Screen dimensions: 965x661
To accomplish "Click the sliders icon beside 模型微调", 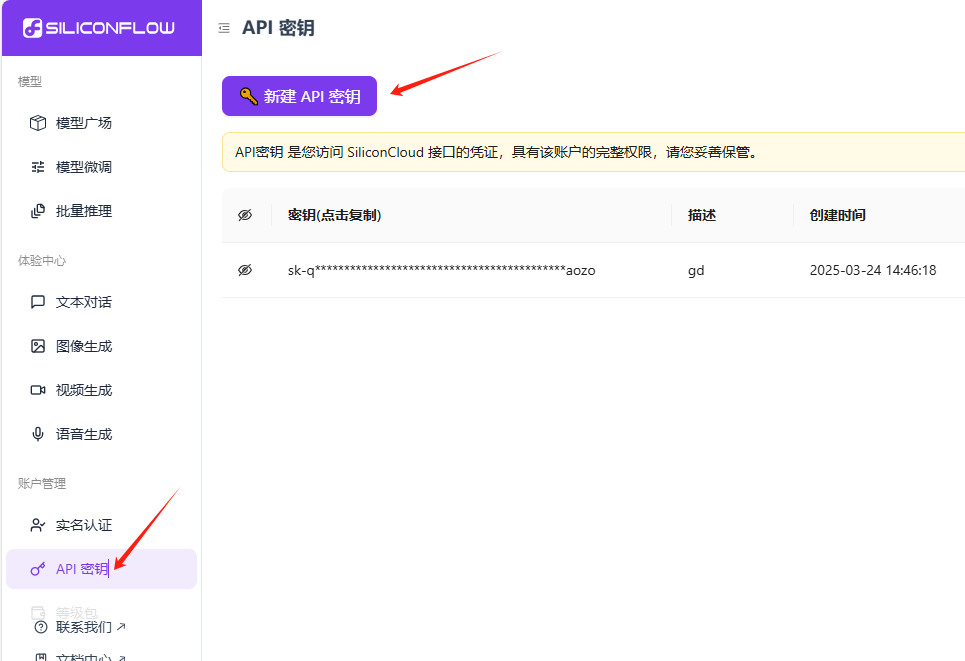I will (38, 167).
